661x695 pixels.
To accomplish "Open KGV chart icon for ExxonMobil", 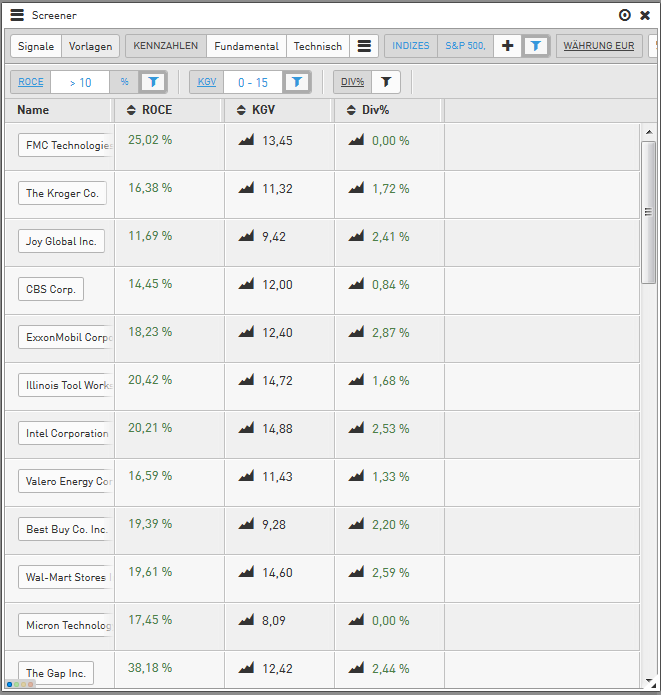I will pyautogui.click(x=246, y=332).
